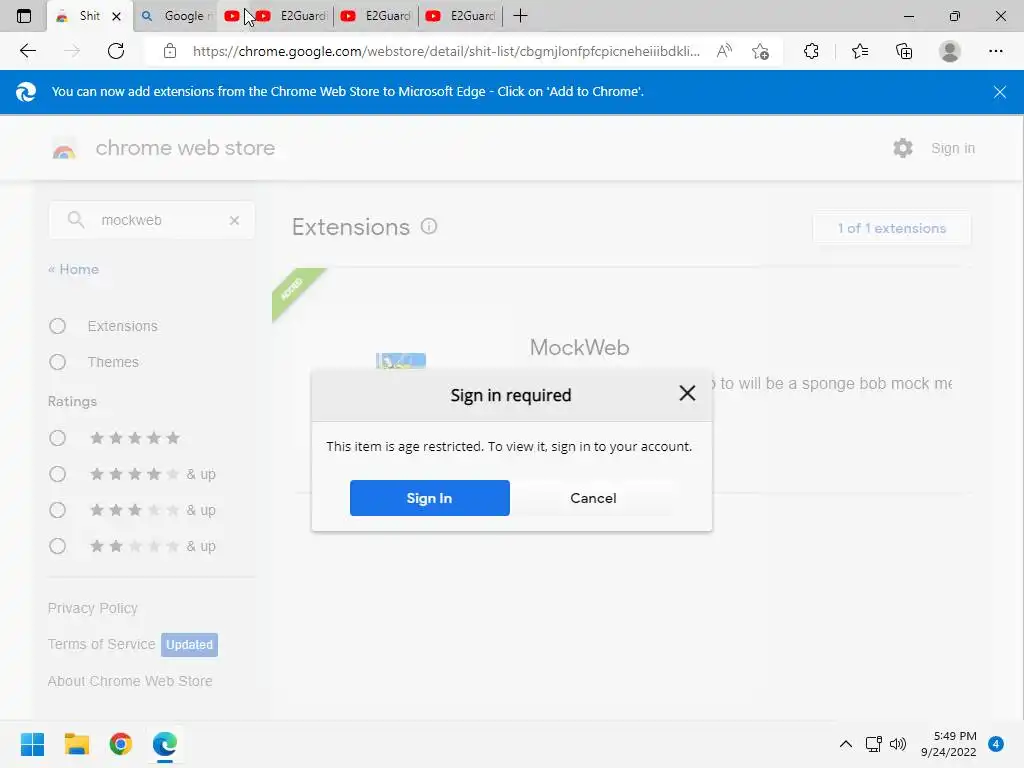The width and height of the screenshot is (1024, 768).
Task: Clear the mockweb search text
Action: coord(234,221)
